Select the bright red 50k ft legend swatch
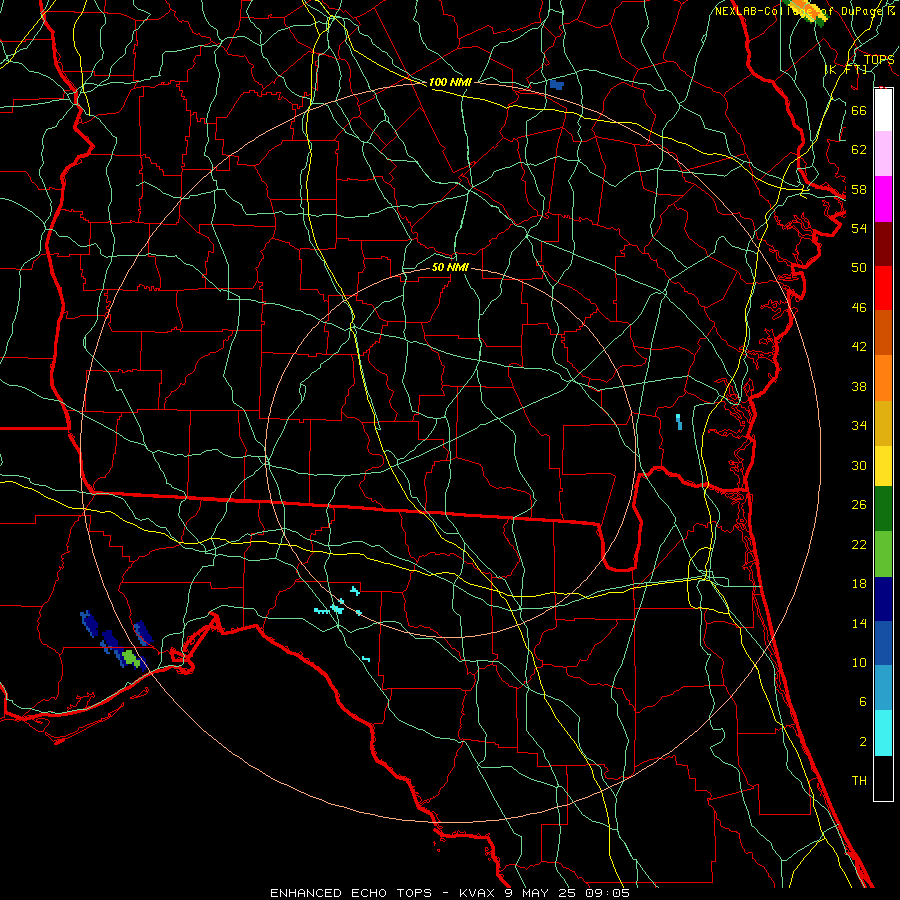Screen dimensions: 900x900 pyautogui.click(x=883, y=289)
